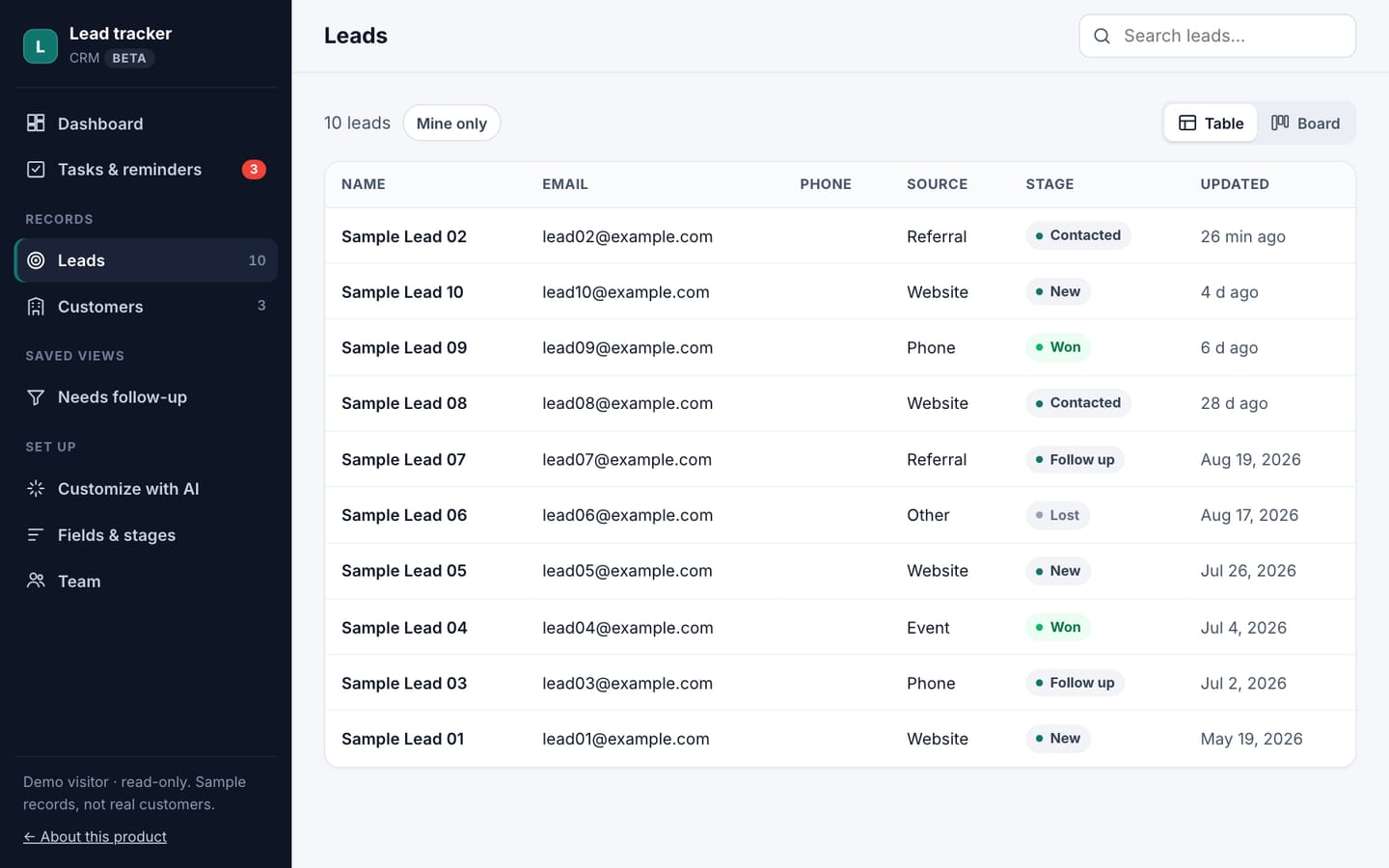Image resolution: width=1389 pixels, height=868 pixels.
Task: Open the Customers records
Action: pyautogui.click(x=147, y=307)
